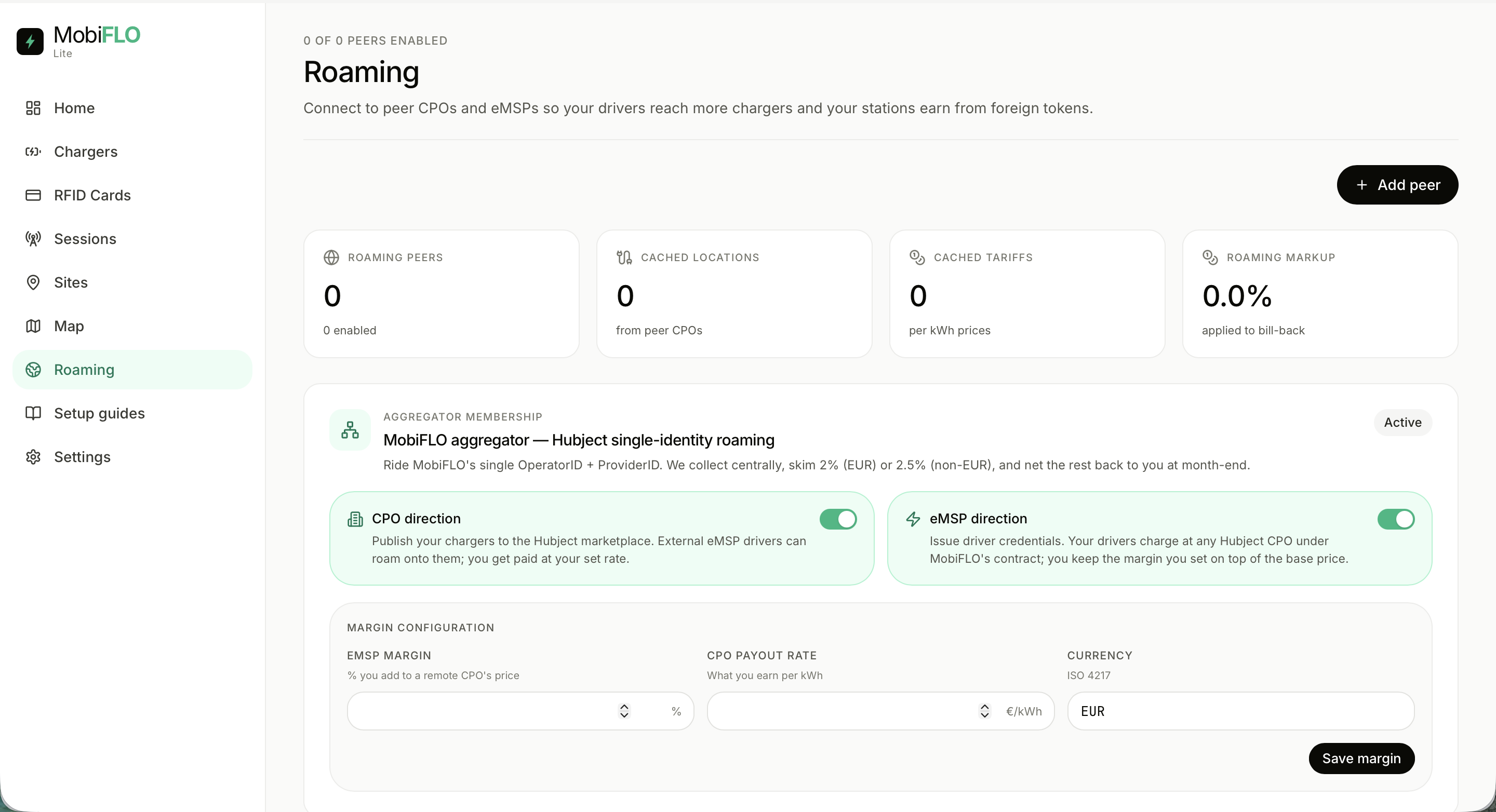This screenshot has height=812, width=1496.
Task: Click the '% you add to a remote CPO's price' hint
Action: [433, 675]
